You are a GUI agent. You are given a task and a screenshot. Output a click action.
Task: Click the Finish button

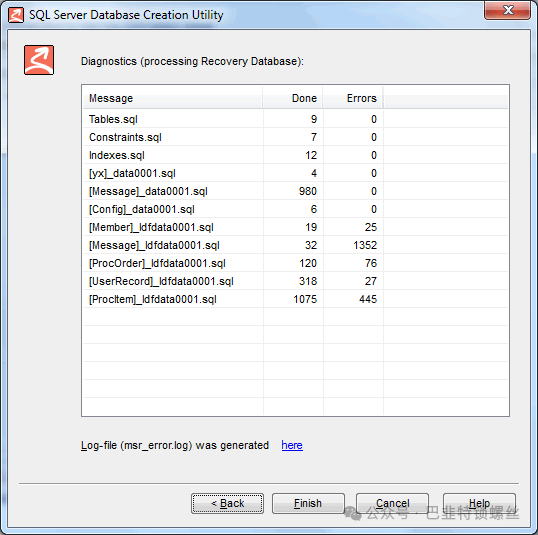point(308,503)
